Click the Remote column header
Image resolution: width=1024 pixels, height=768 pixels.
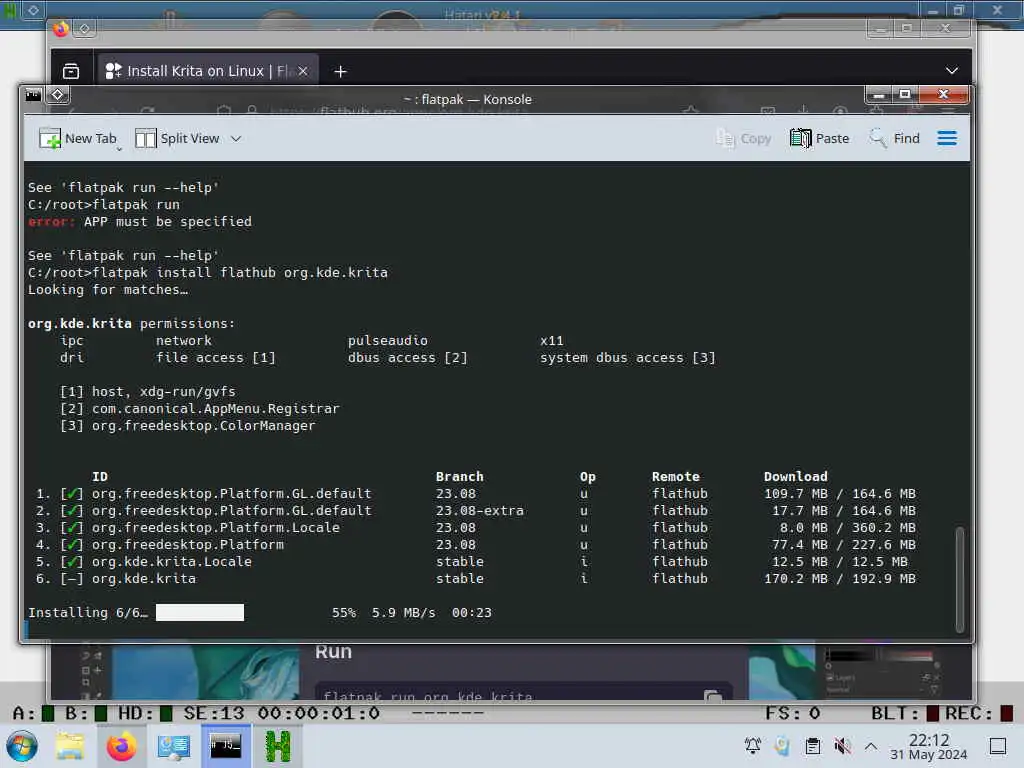pos(675,477)
